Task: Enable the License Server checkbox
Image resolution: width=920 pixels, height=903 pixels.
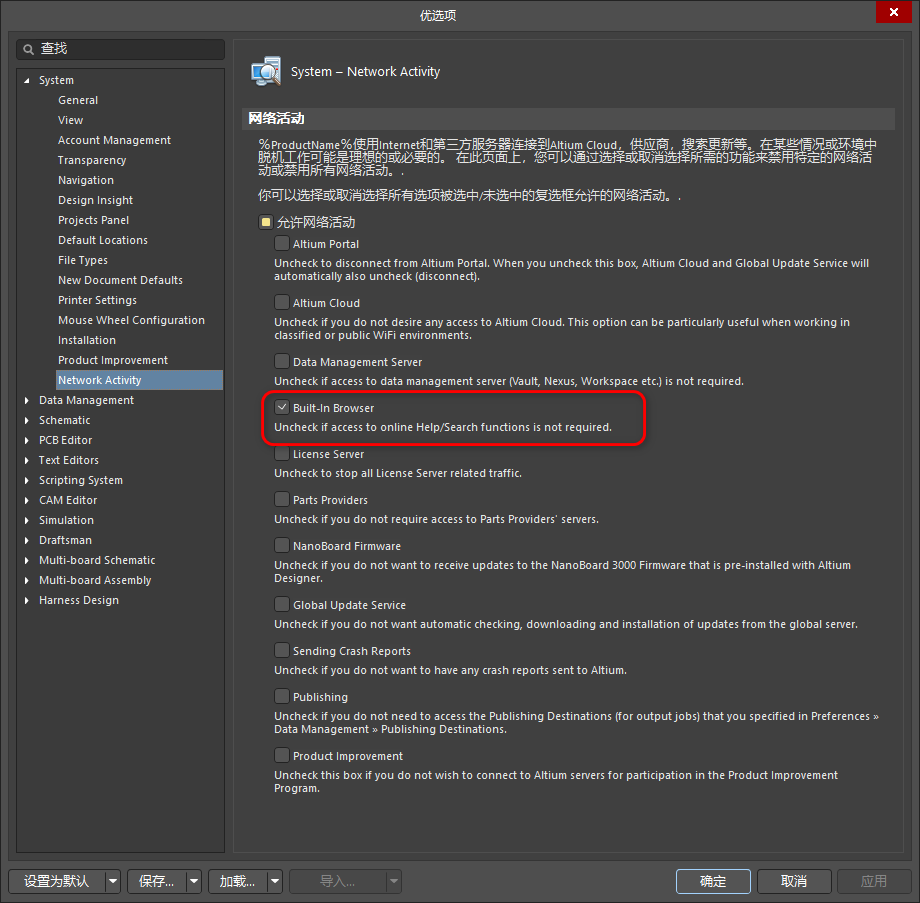Action: point(282,454)
